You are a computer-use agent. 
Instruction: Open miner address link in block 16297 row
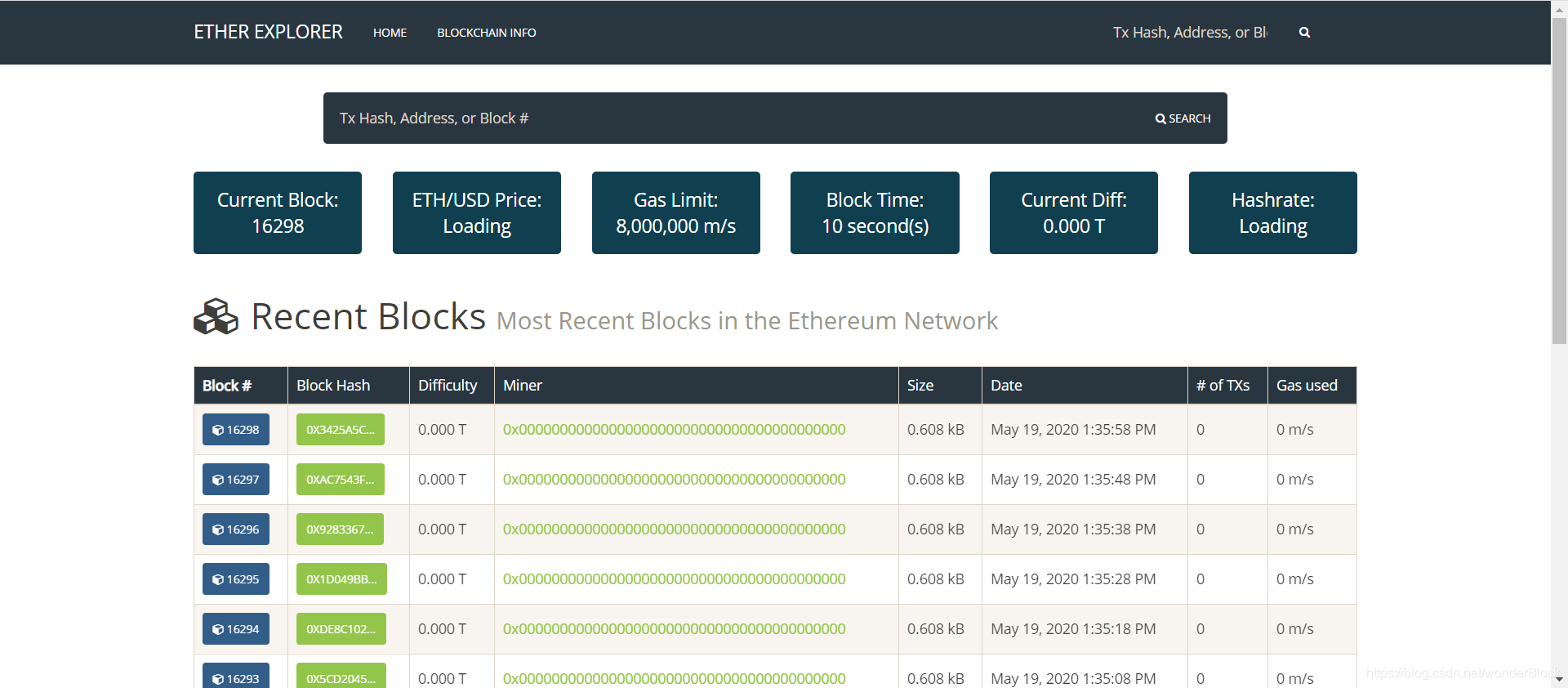tap(675, 480)
